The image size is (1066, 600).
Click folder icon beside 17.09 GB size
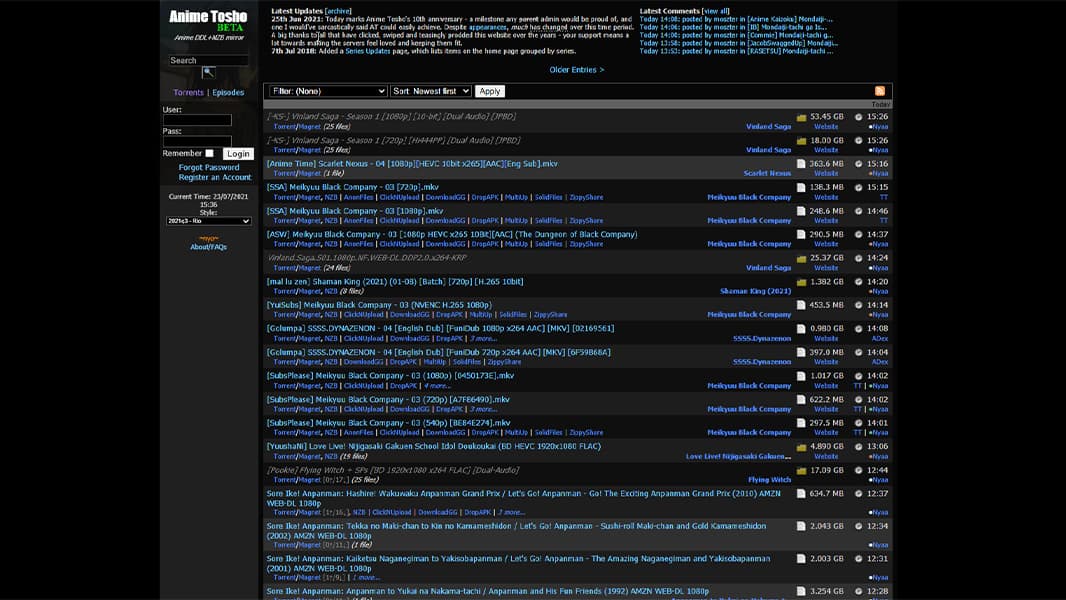802,470
